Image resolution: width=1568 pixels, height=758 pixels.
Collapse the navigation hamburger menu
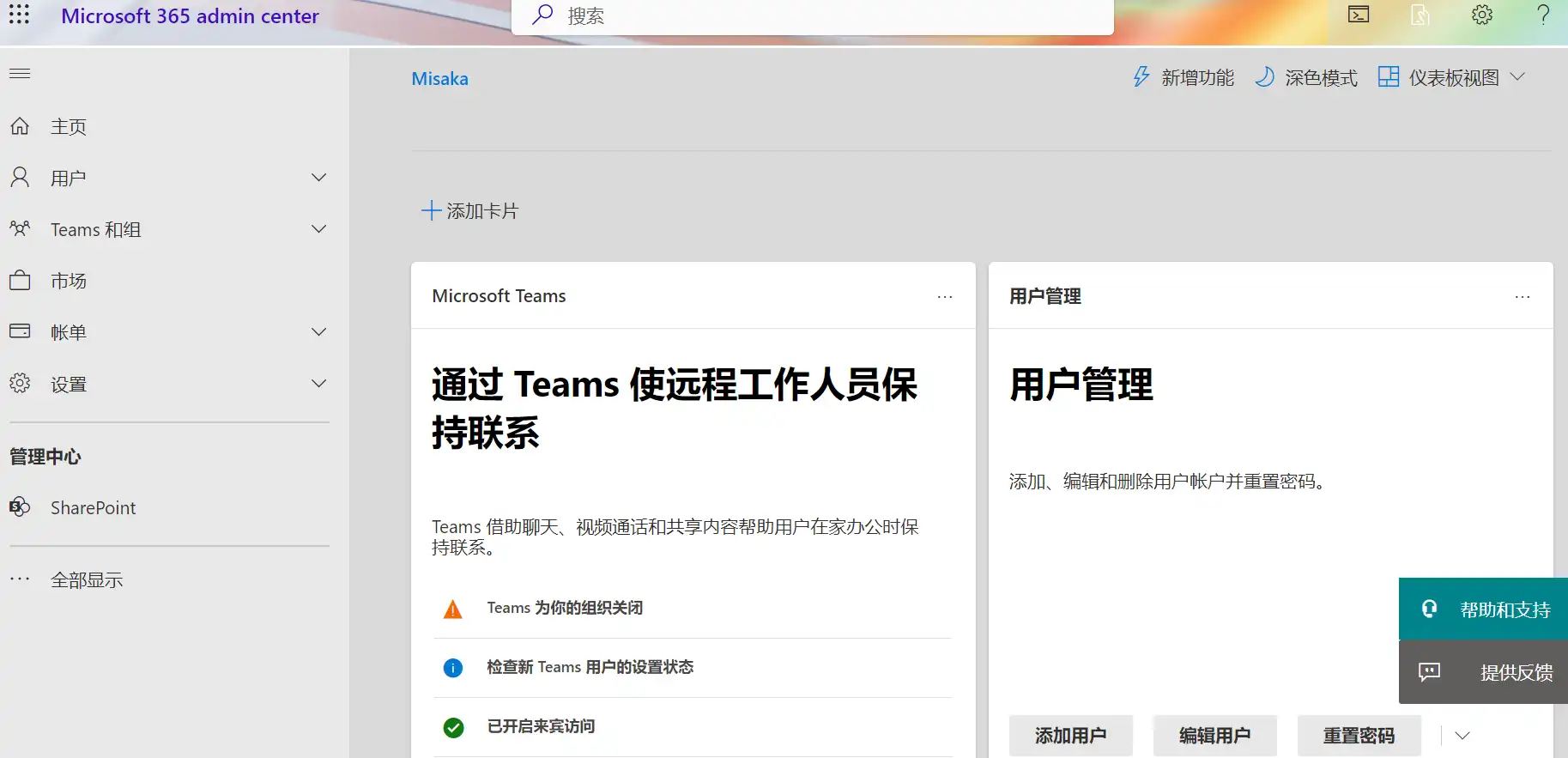[20, 74]
